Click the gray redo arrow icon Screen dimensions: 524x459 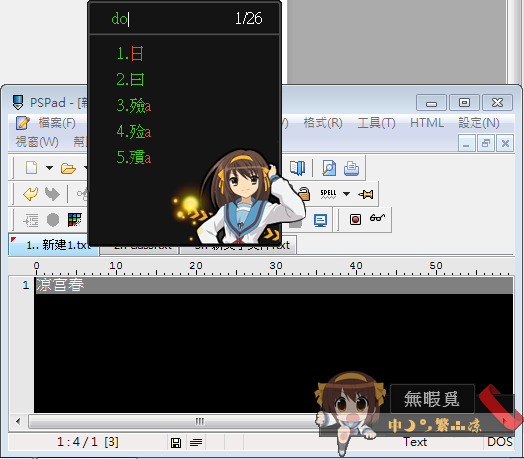(x=52, y=194)
